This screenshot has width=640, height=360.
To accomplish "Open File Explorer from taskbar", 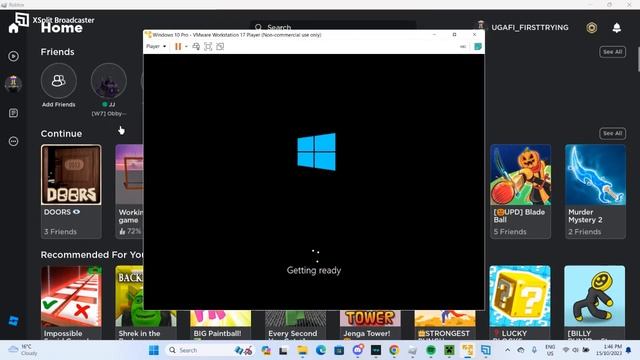I will (302, 350).
